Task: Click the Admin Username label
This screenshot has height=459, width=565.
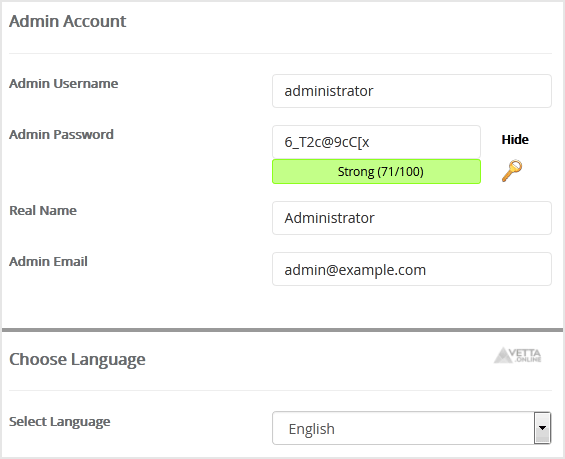Action: (x=63, y=84)
